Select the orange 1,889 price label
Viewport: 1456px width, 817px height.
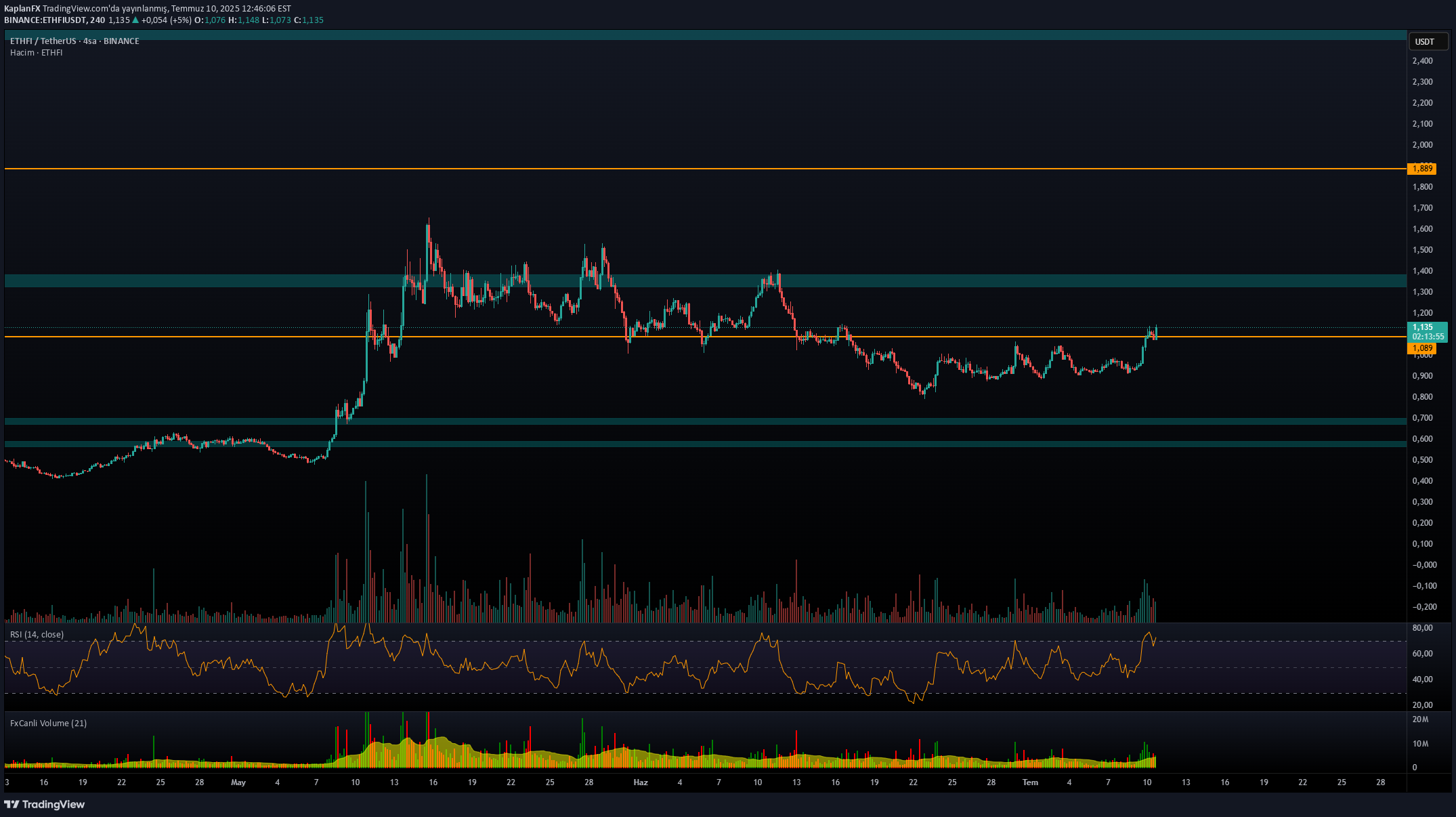coord(1421,169)
